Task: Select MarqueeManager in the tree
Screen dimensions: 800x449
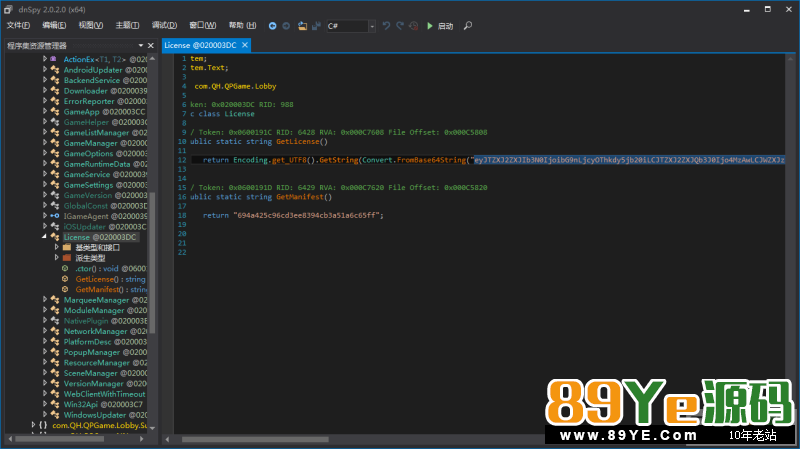Action: tap(105, 300)
